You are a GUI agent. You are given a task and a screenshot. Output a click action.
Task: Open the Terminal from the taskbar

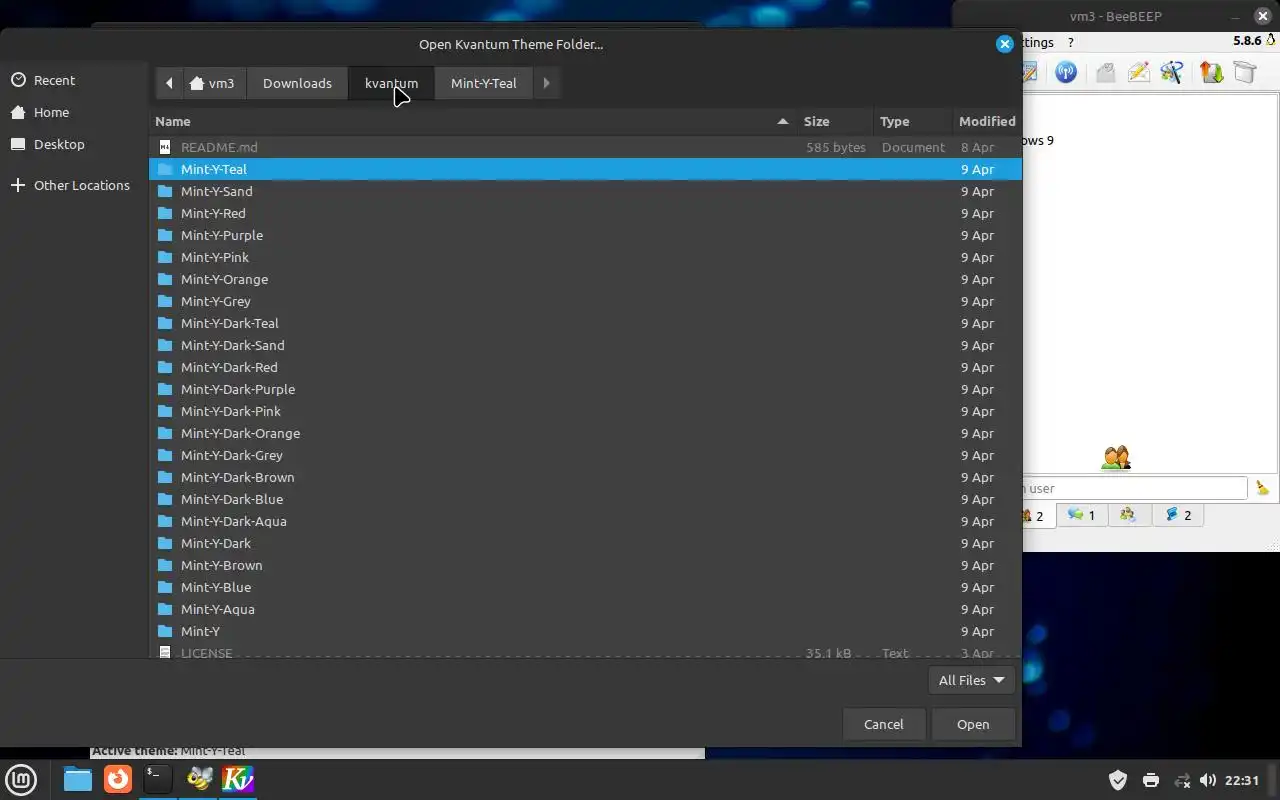[157, 778]
